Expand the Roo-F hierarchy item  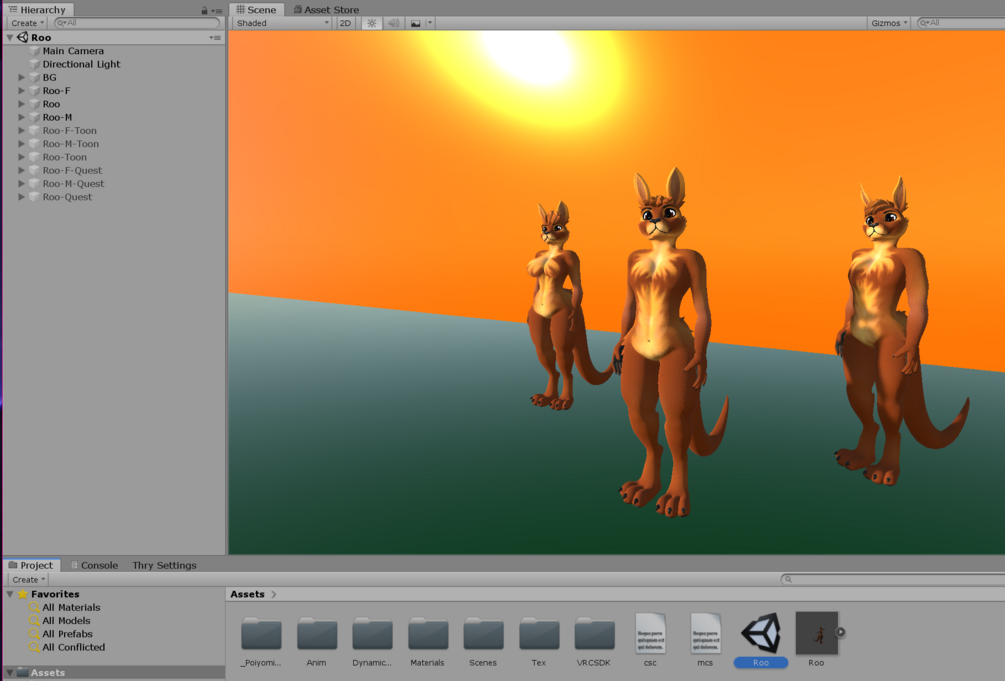22,90
